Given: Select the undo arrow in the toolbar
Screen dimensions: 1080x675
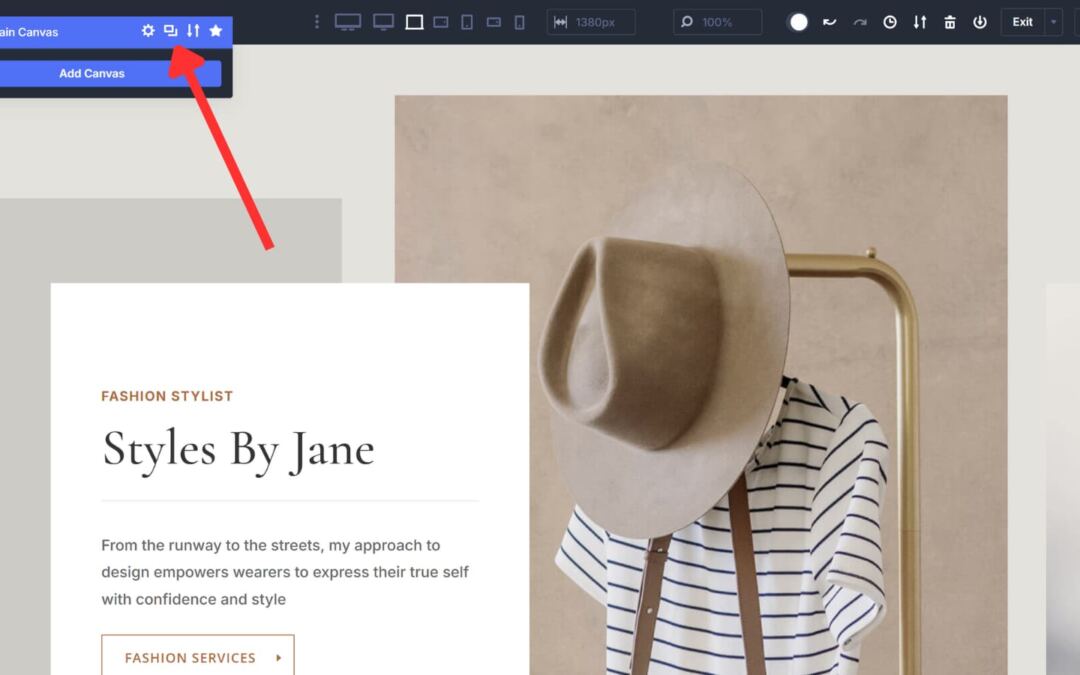Looking at the screenshot, I should coord(828,22).
